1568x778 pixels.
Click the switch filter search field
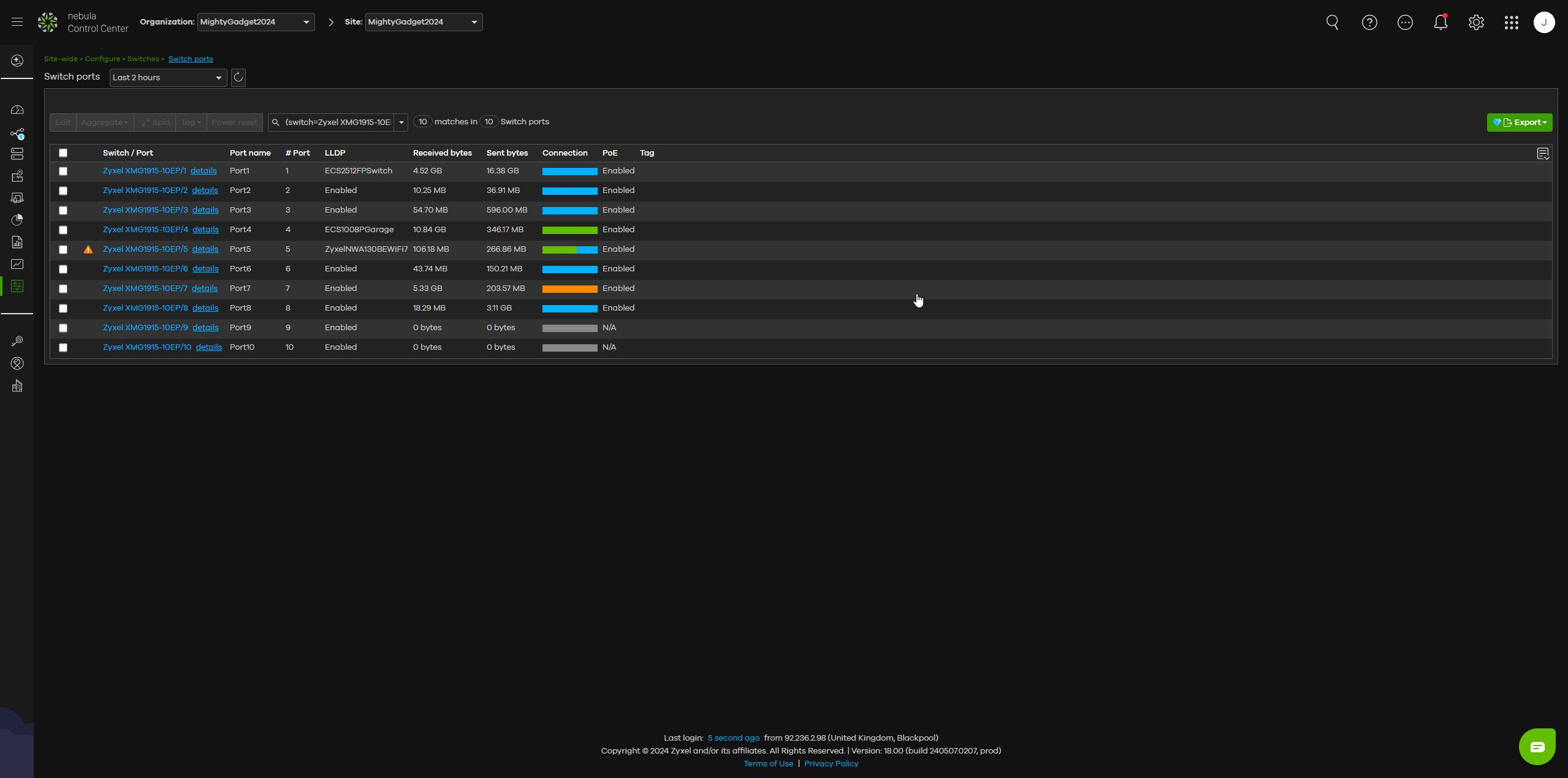click(x=338, y=123)
